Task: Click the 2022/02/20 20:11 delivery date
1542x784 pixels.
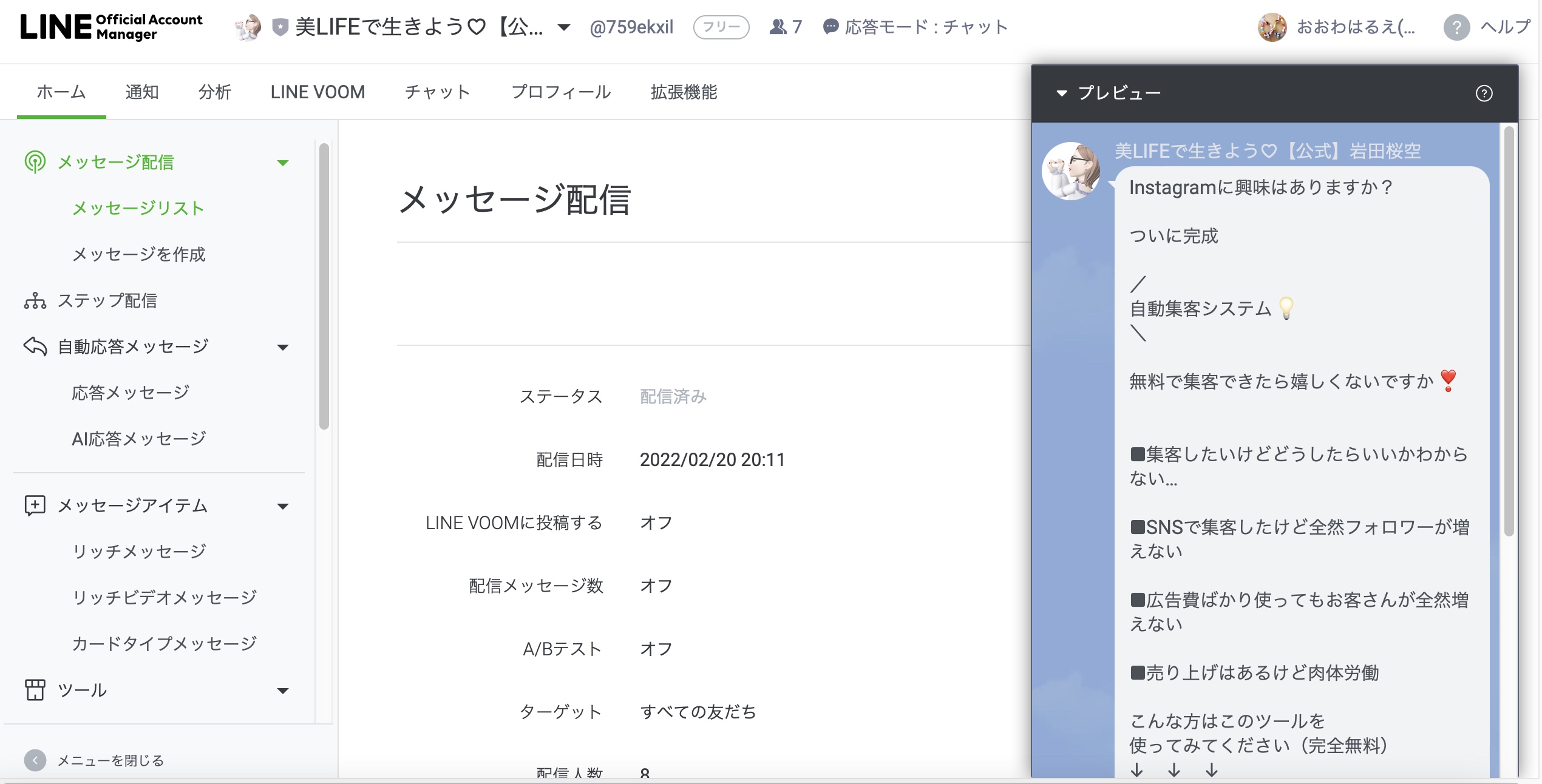Action: pos(712,459)
